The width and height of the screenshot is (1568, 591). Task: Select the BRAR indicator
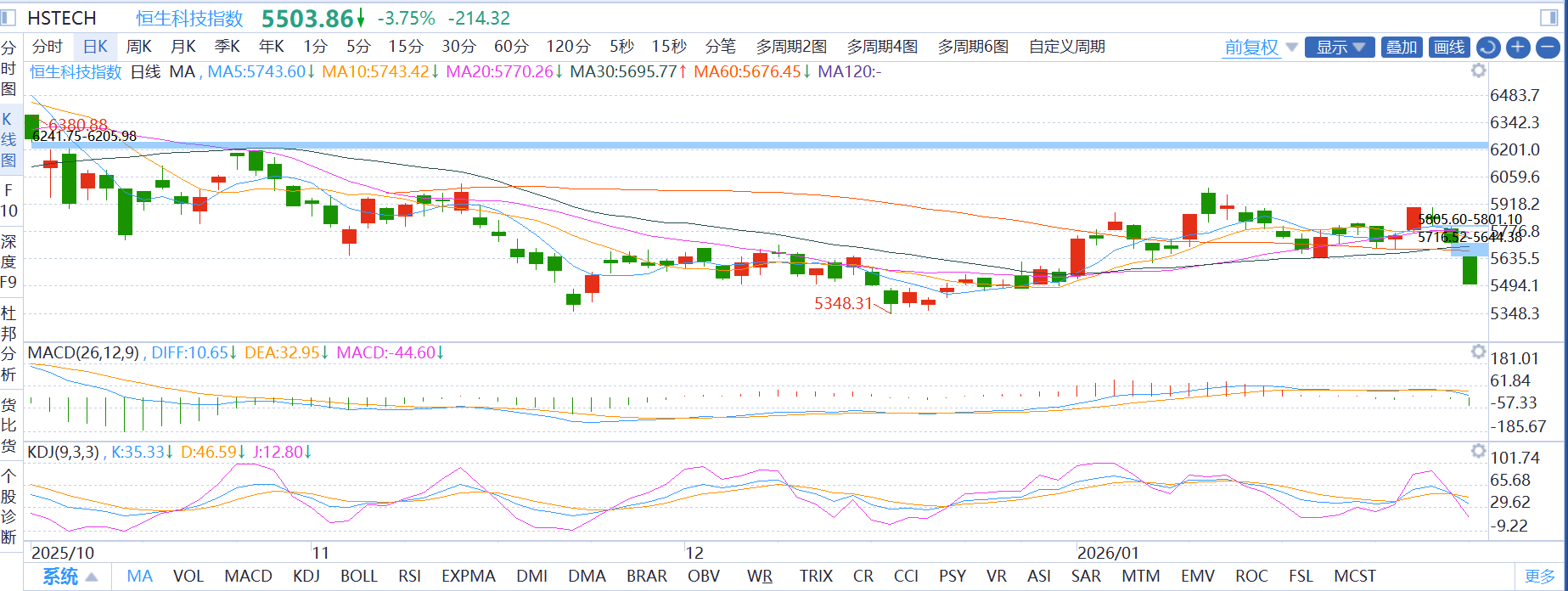pyautogui.click(x=646, y=576)
